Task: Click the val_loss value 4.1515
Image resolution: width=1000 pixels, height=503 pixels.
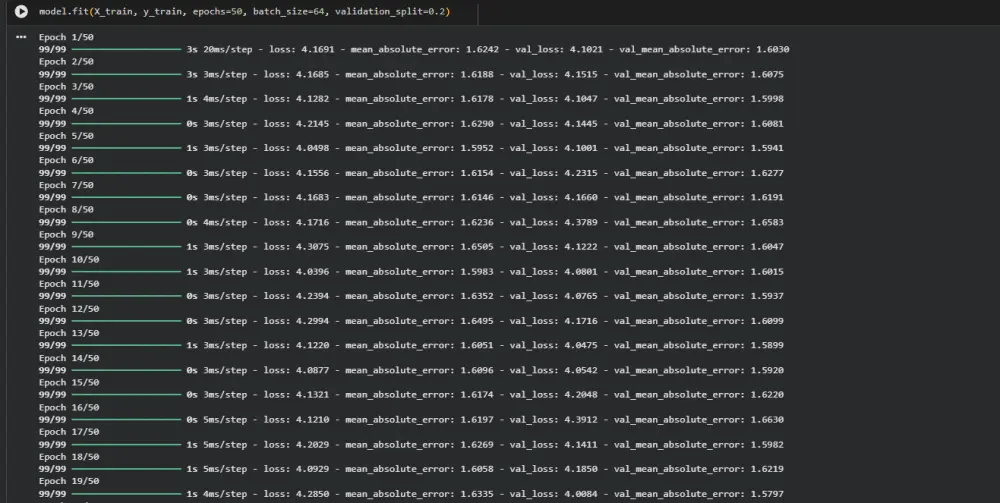Action: [581, 75]
